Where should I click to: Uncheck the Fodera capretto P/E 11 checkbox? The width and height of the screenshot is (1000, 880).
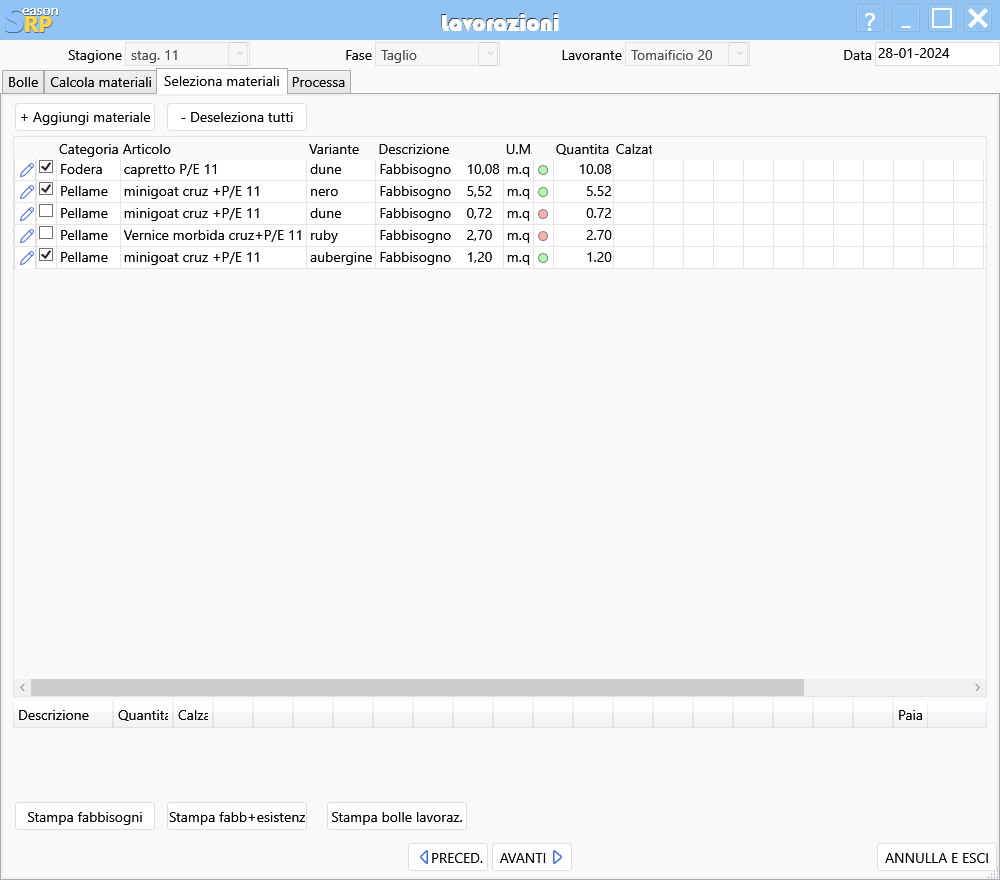46,167
